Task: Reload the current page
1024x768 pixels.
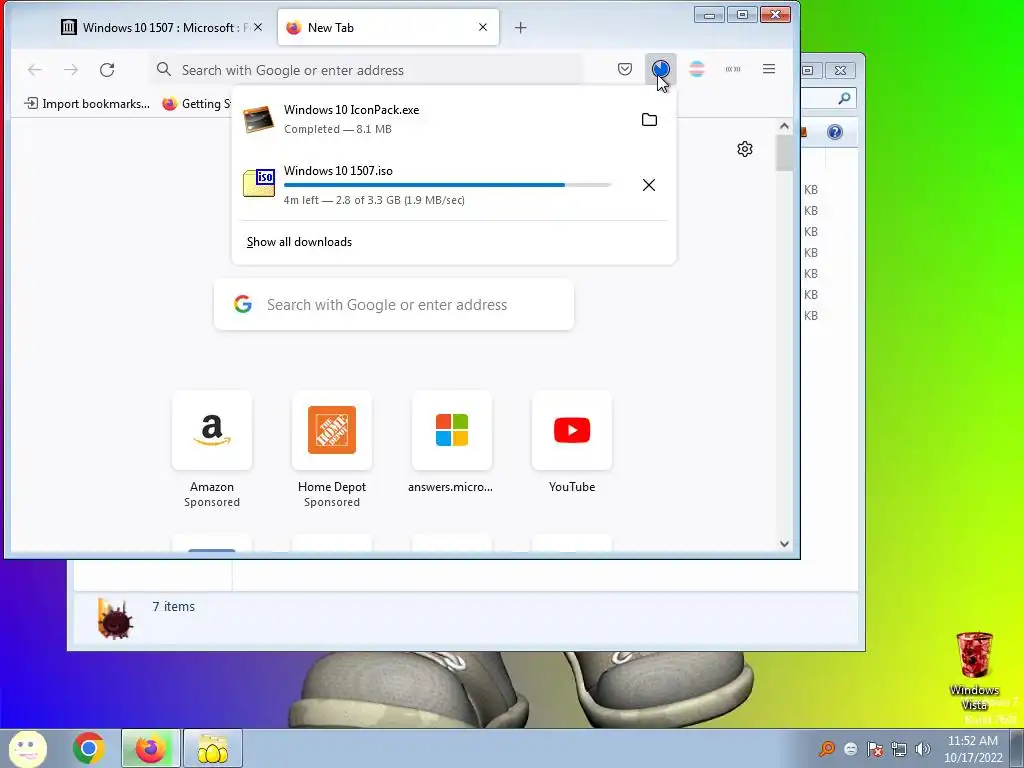Action: coord(107,70)
